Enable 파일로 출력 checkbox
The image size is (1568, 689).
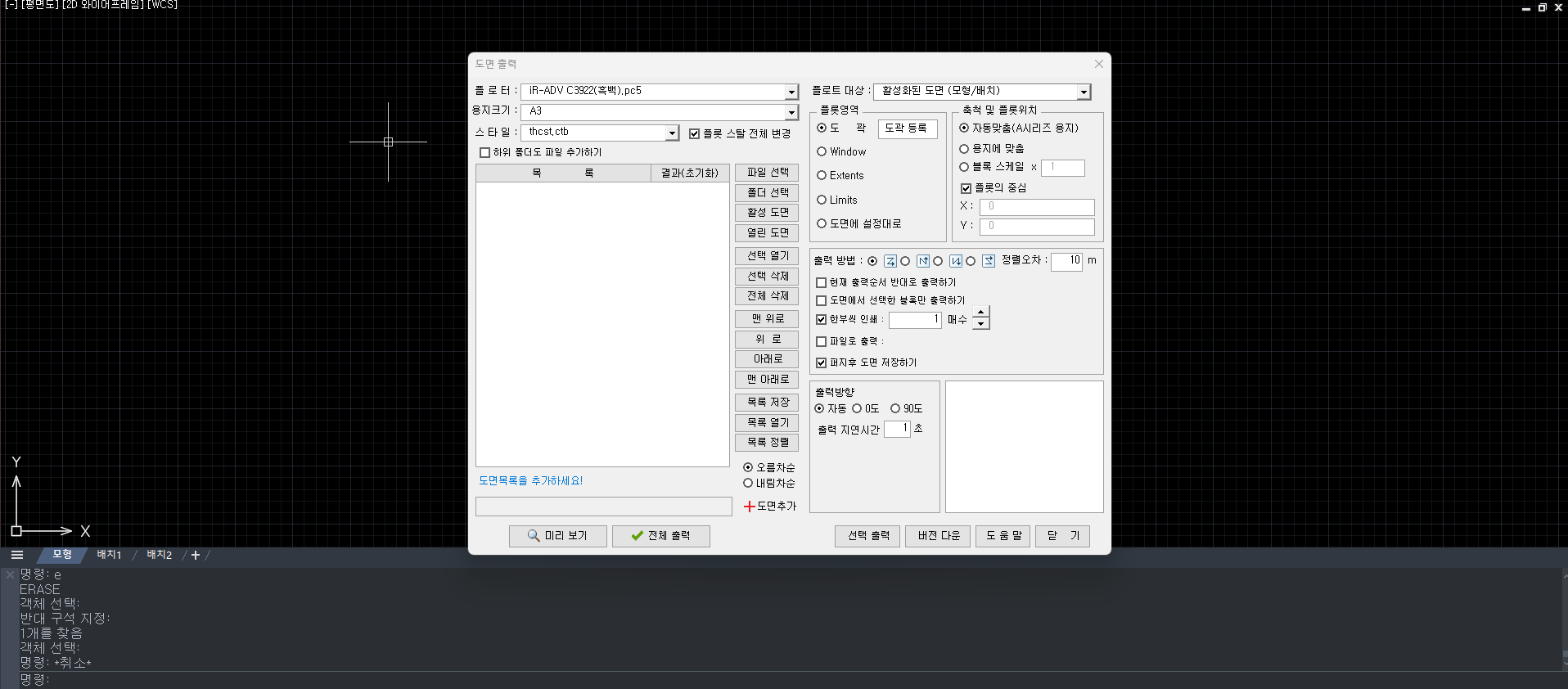click(822, 341)
